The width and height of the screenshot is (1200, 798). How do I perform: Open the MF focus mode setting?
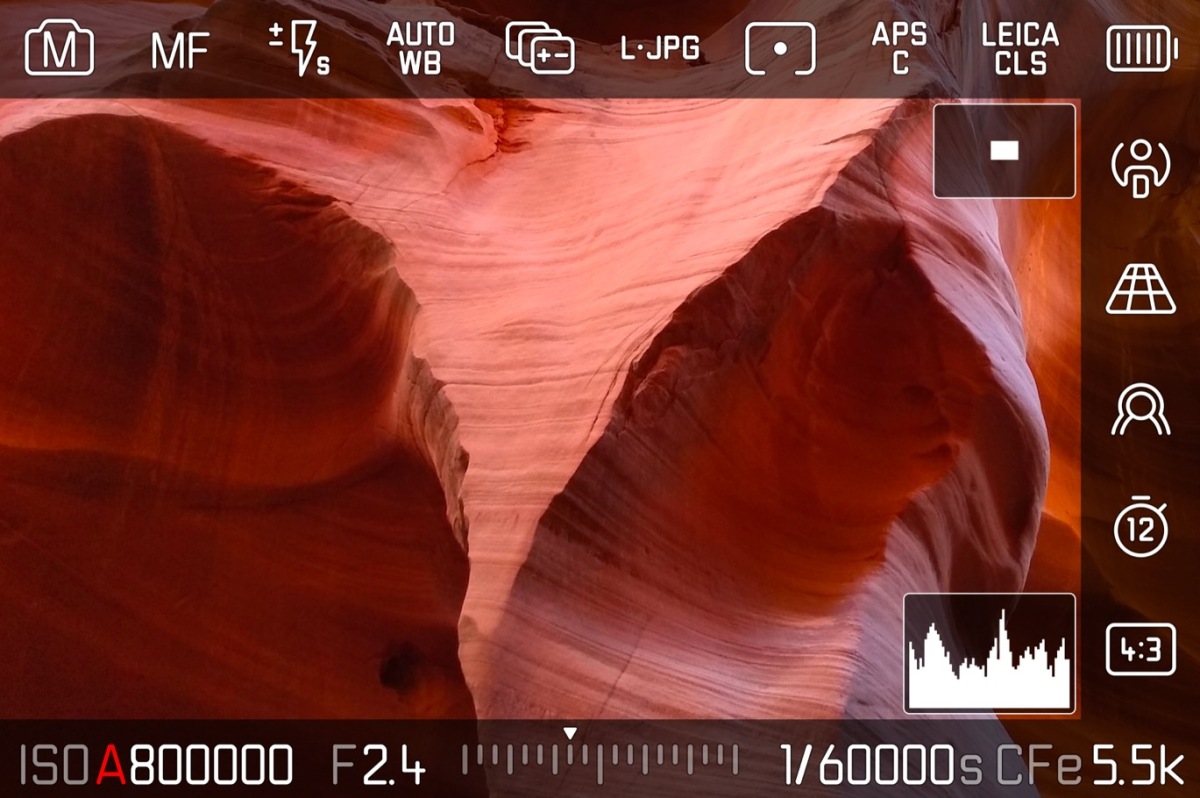point(181,50)
